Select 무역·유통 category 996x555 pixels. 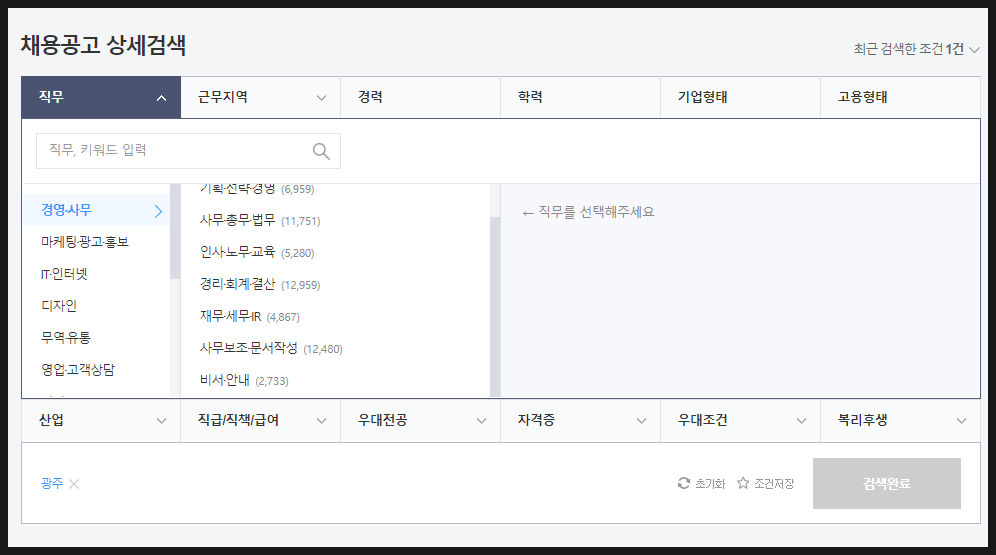coord(97,337)
